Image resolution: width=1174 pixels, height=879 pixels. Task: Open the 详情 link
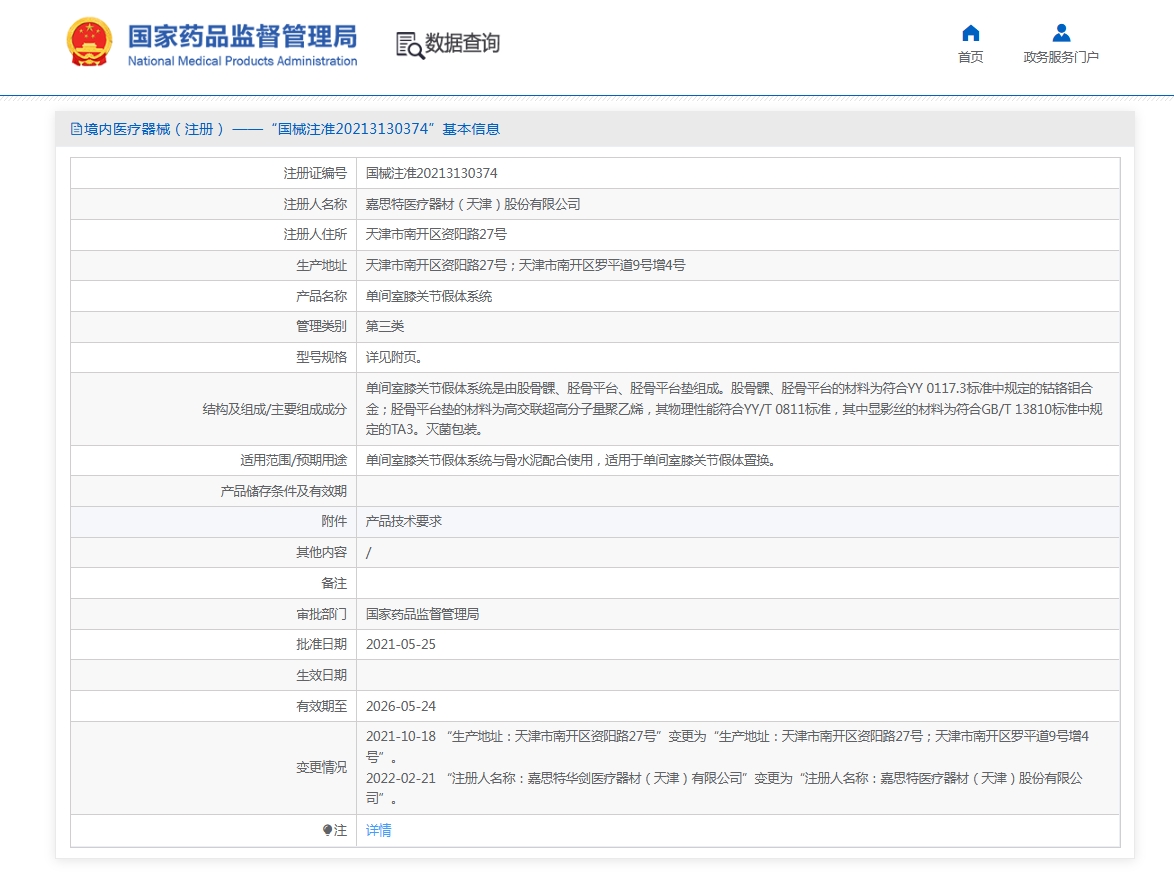point(378,830)
